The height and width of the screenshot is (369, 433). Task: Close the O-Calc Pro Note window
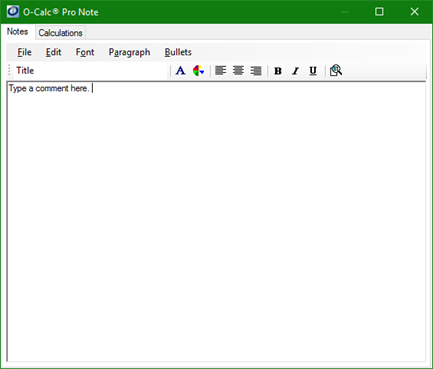[414, 12]
